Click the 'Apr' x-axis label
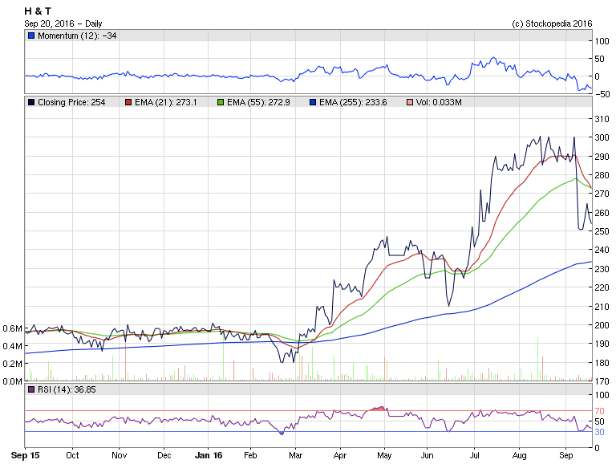The height and width of the screenshot is (469, 616). tap(340, 455)
